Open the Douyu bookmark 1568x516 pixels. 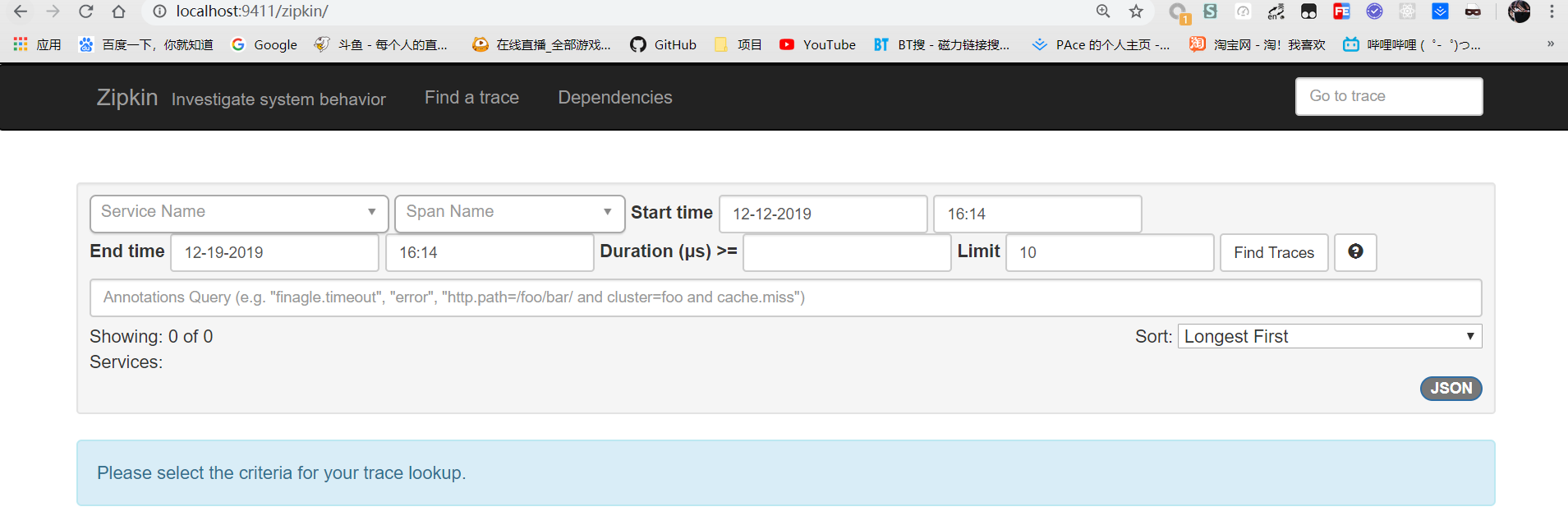(x=381, y=44)
